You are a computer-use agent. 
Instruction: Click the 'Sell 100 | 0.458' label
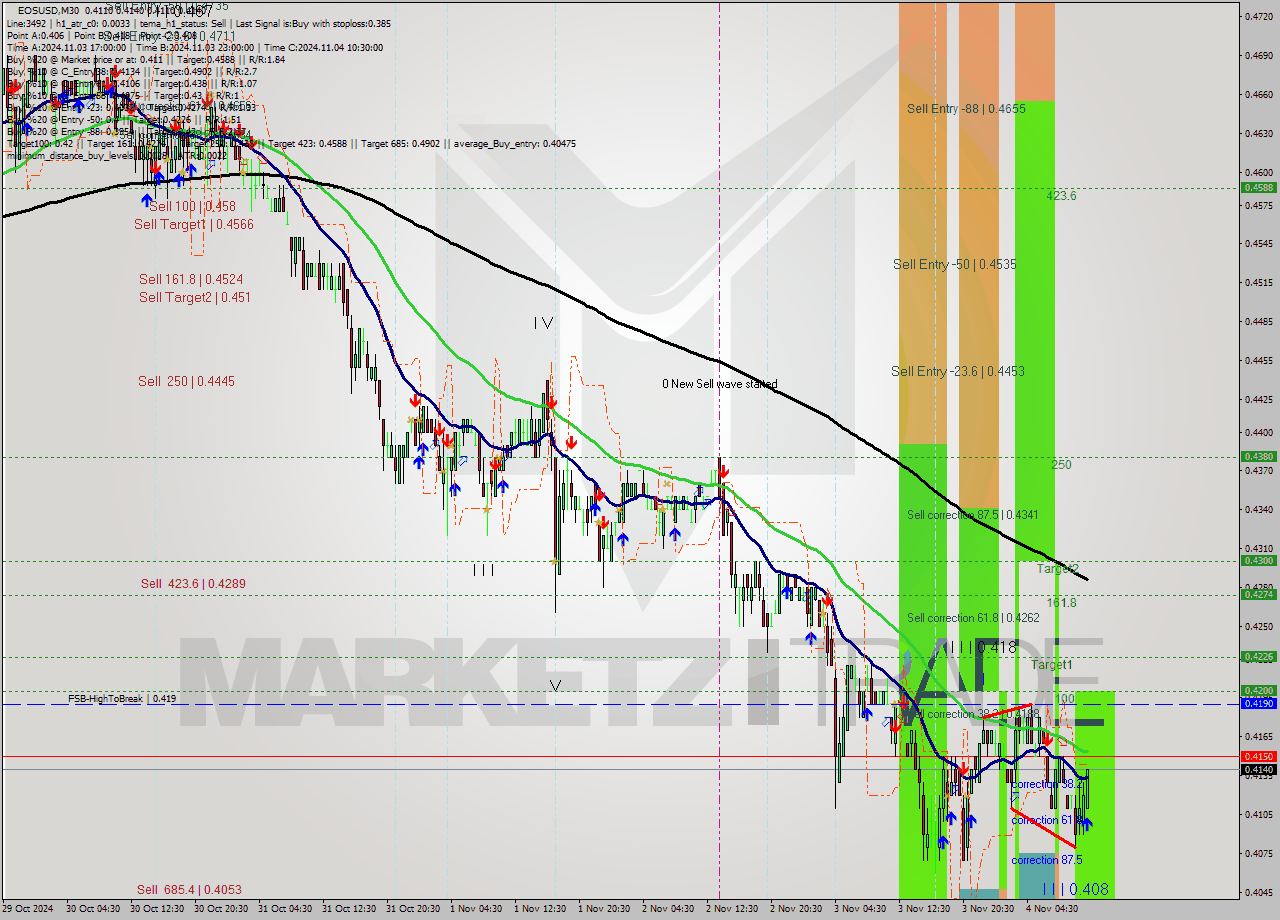(192, 206)
